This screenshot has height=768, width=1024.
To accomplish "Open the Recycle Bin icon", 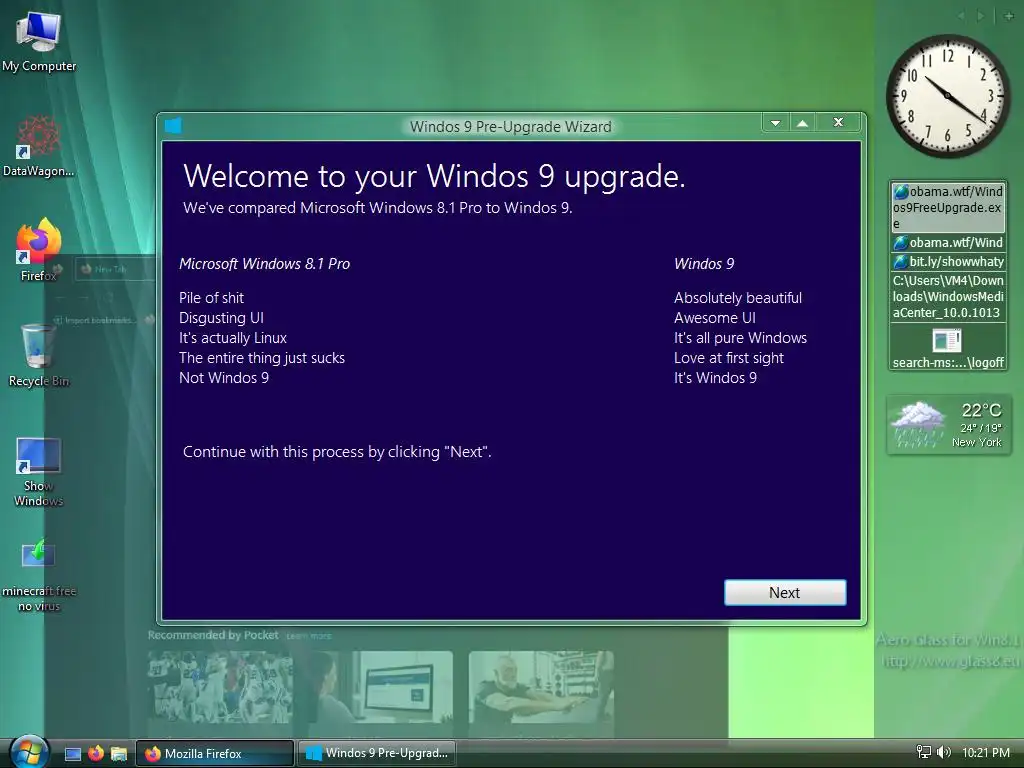I will 39,356.
